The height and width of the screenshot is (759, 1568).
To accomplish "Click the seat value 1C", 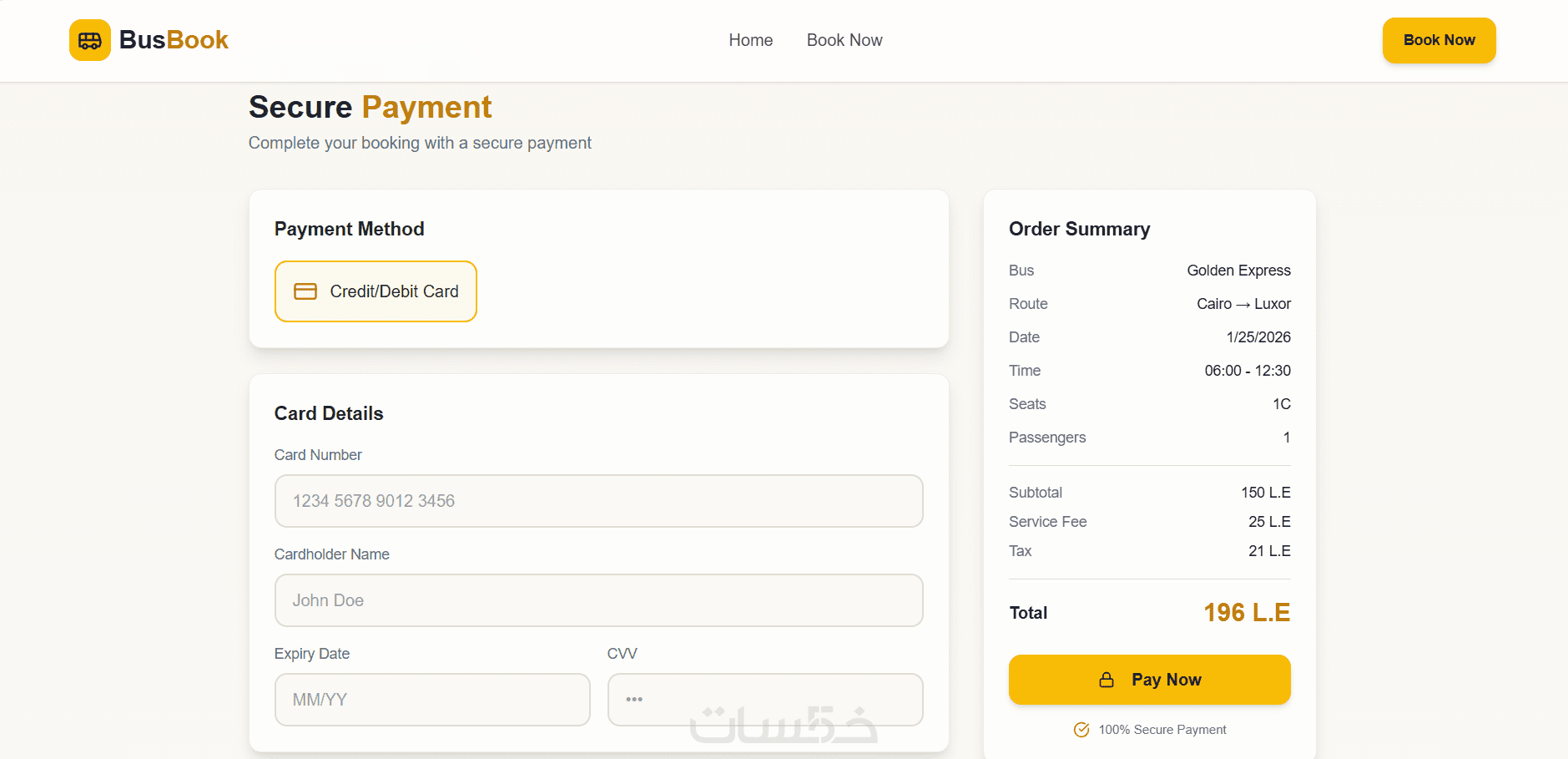I will 1281,404.
